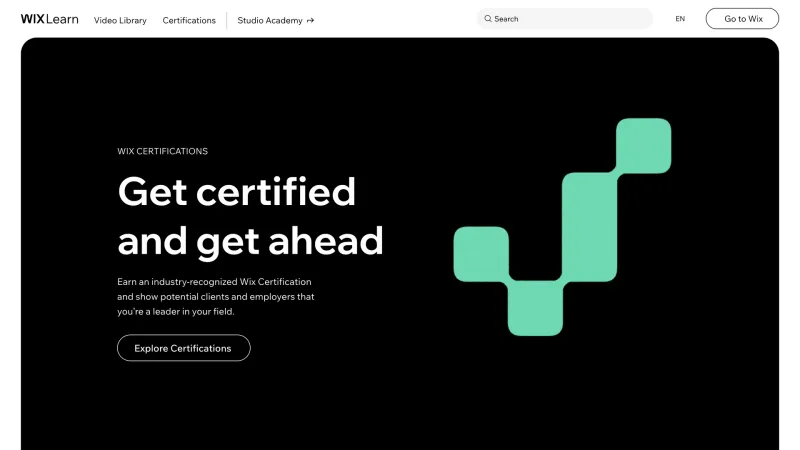
Task: Click the Wix Learn logo
Action: click(49, 19)
